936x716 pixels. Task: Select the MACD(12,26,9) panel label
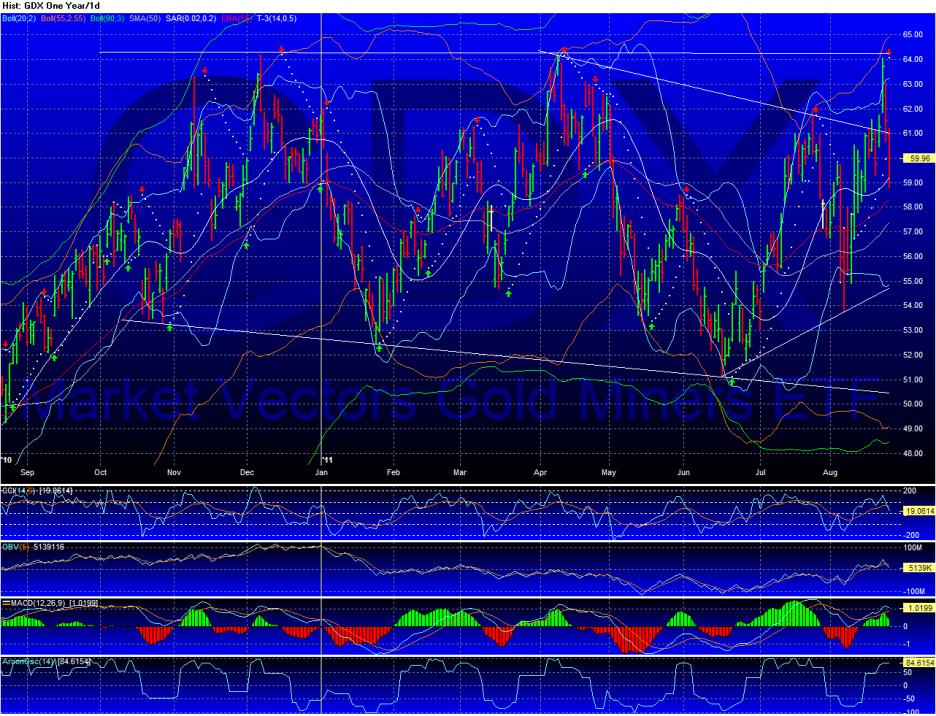(38, 604)
